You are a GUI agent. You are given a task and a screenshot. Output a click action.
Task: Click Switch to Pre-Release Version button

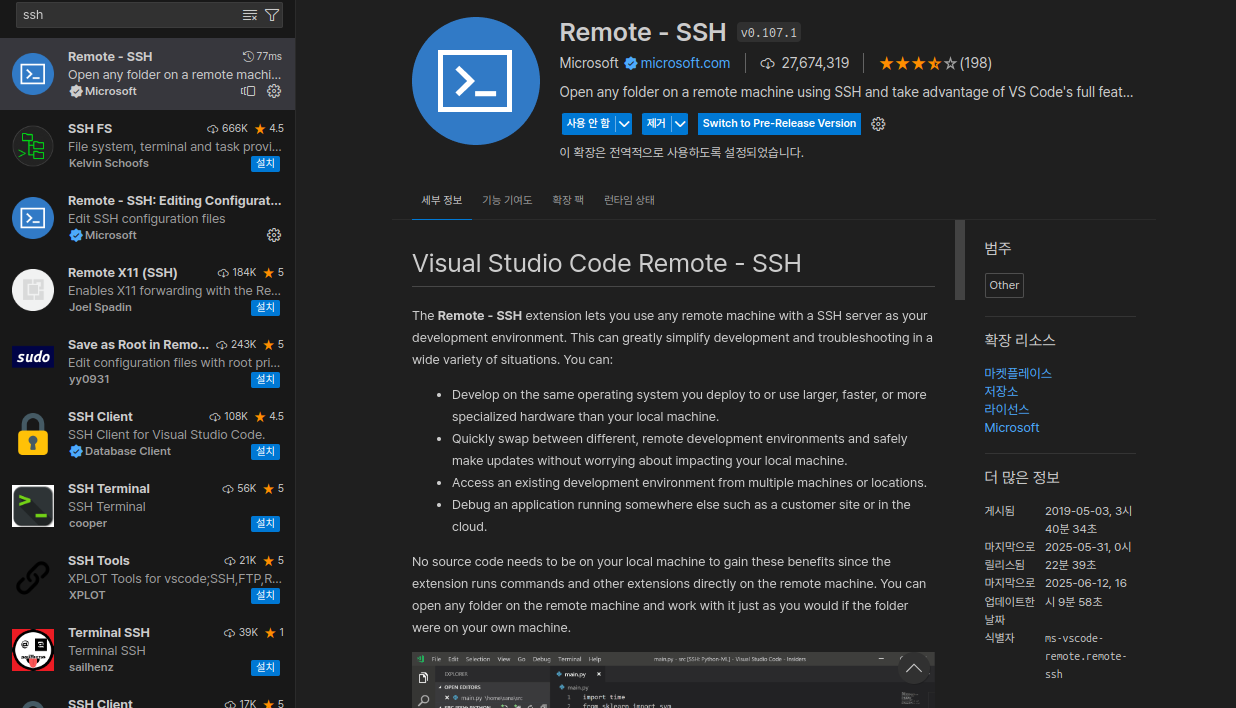[x=779, y=124]
